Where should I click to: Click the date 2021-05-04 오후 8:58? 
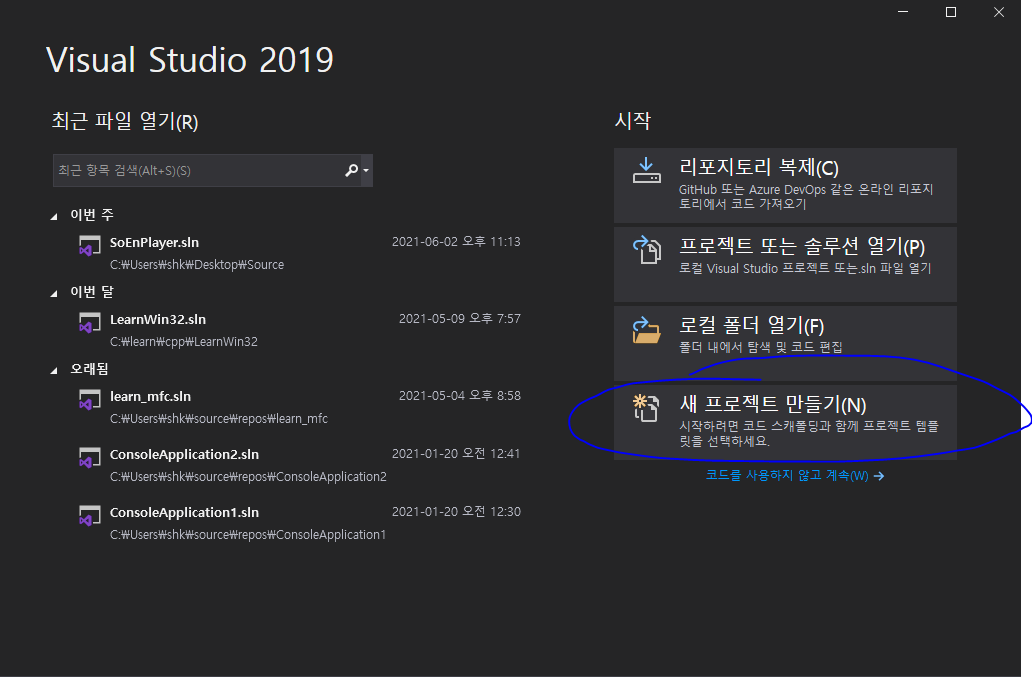point(459,395)
